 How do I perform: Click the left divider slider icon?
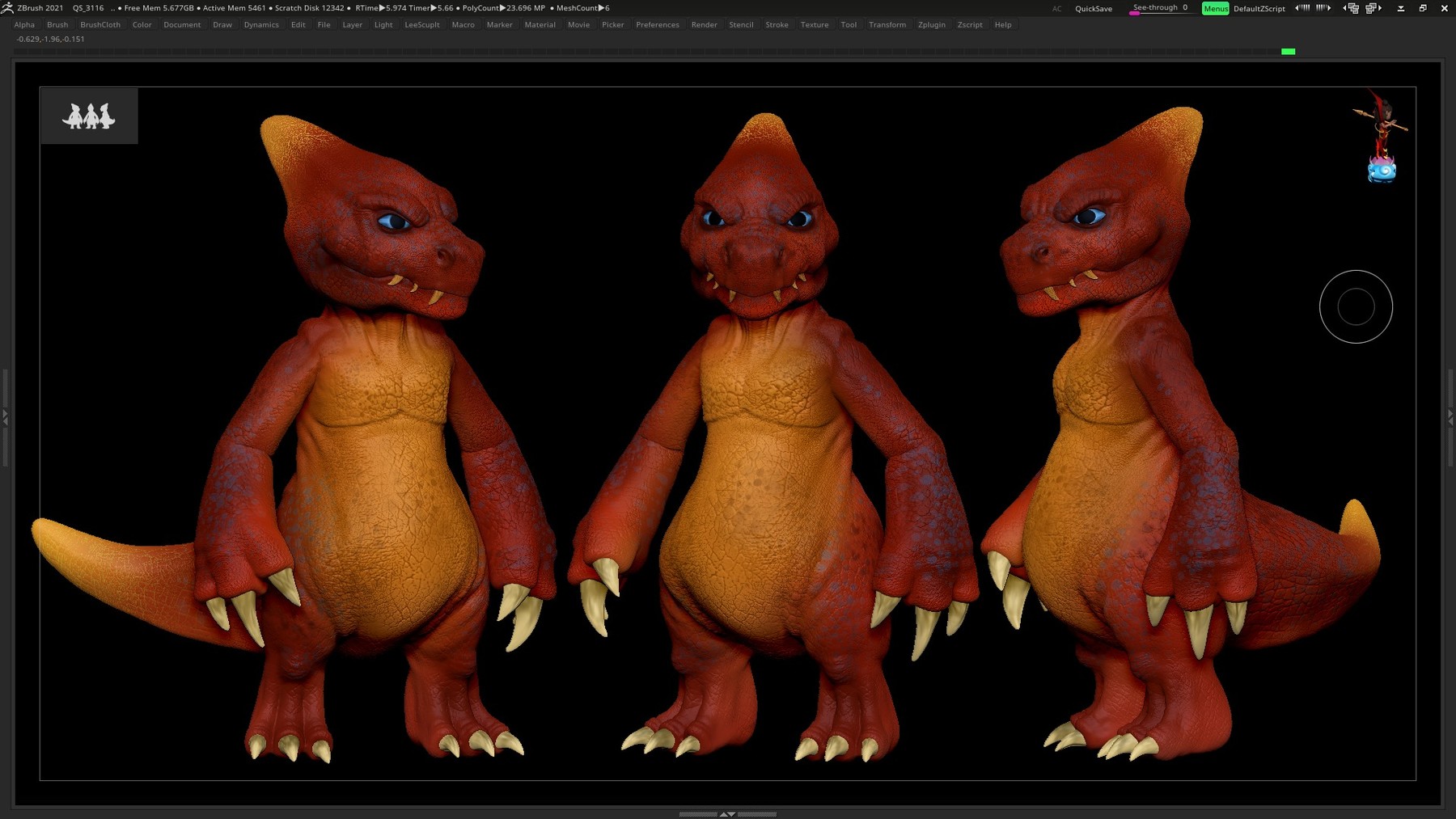[6, 416]
